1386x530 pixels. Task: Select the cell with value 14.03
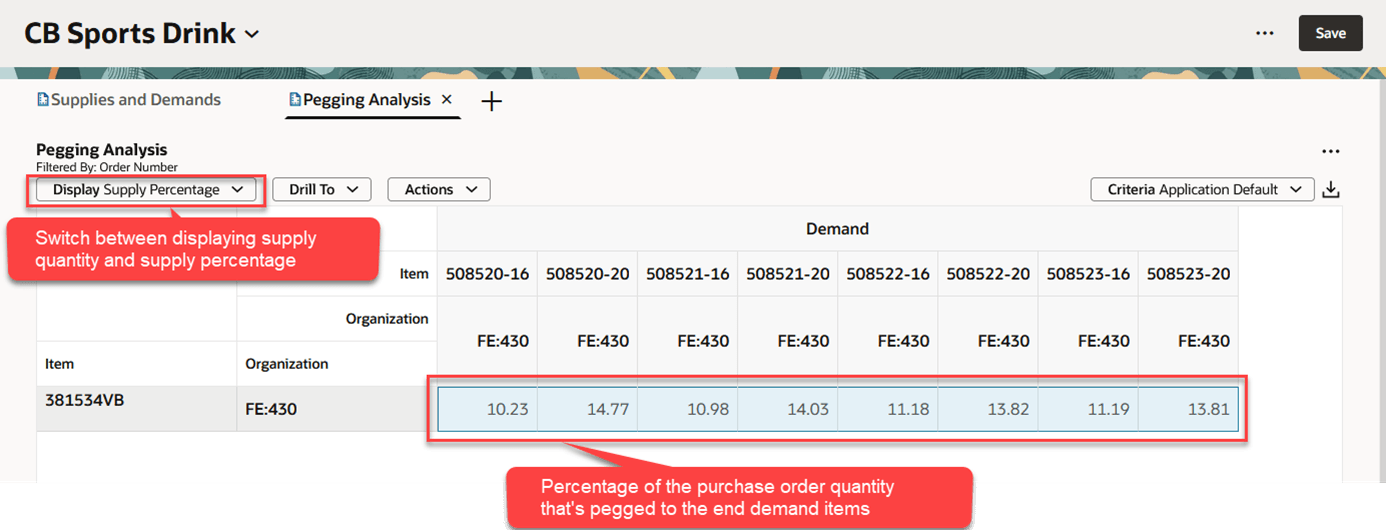[787, 409]
